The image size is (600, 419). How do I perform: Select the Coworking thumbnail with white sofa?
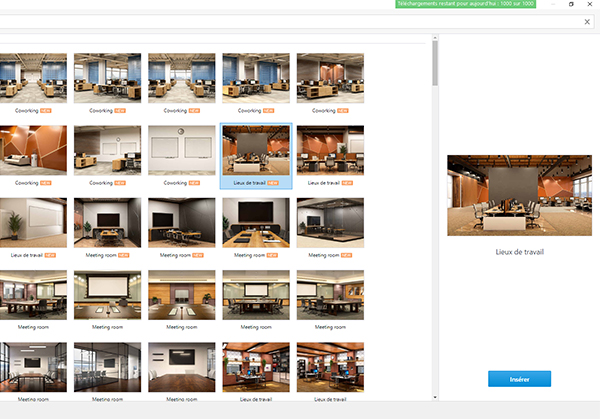tap(33, 151)
